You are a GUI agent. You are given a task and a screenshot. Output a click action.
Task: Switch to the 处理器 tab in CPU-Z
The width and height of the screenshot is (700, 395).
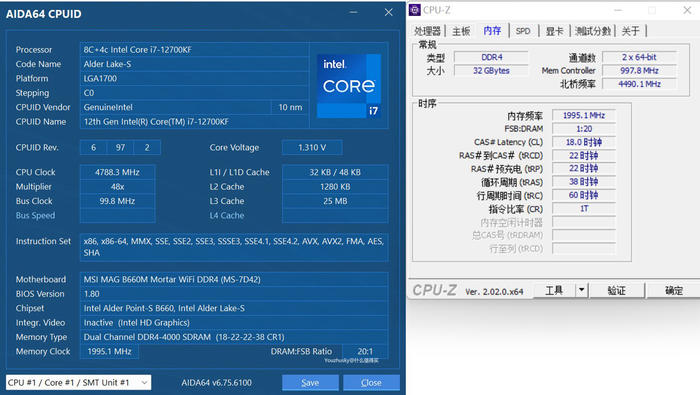[427, 31]
